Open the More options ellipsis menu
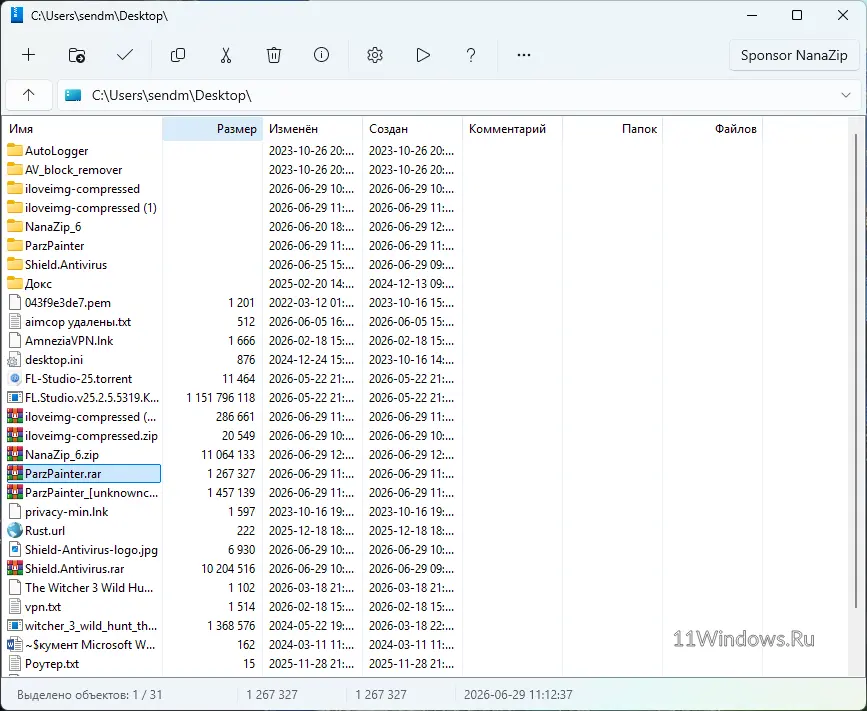 pyautogui.click(x=524, y=55)
